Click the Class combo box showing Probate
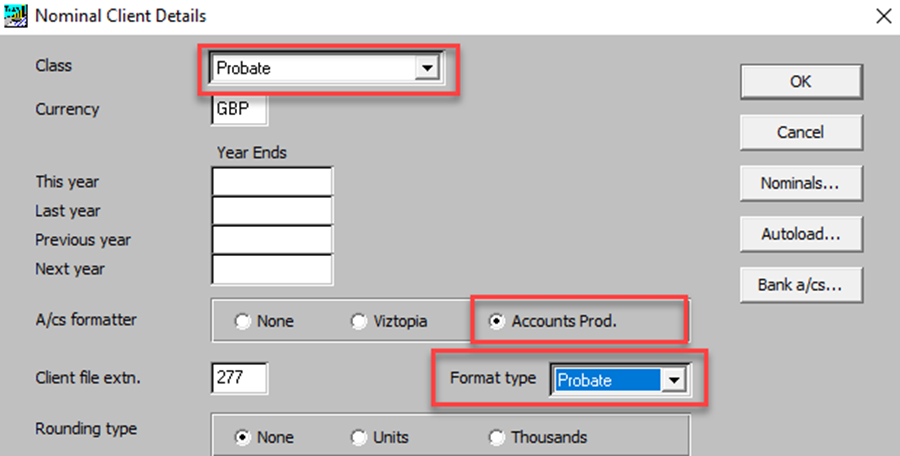The image size is (900, 456). point(325,68)
